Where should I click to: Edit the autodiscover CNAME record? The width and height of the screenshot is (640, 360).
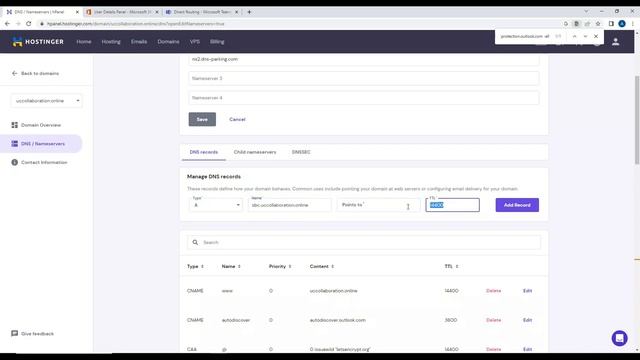point(527,320)
